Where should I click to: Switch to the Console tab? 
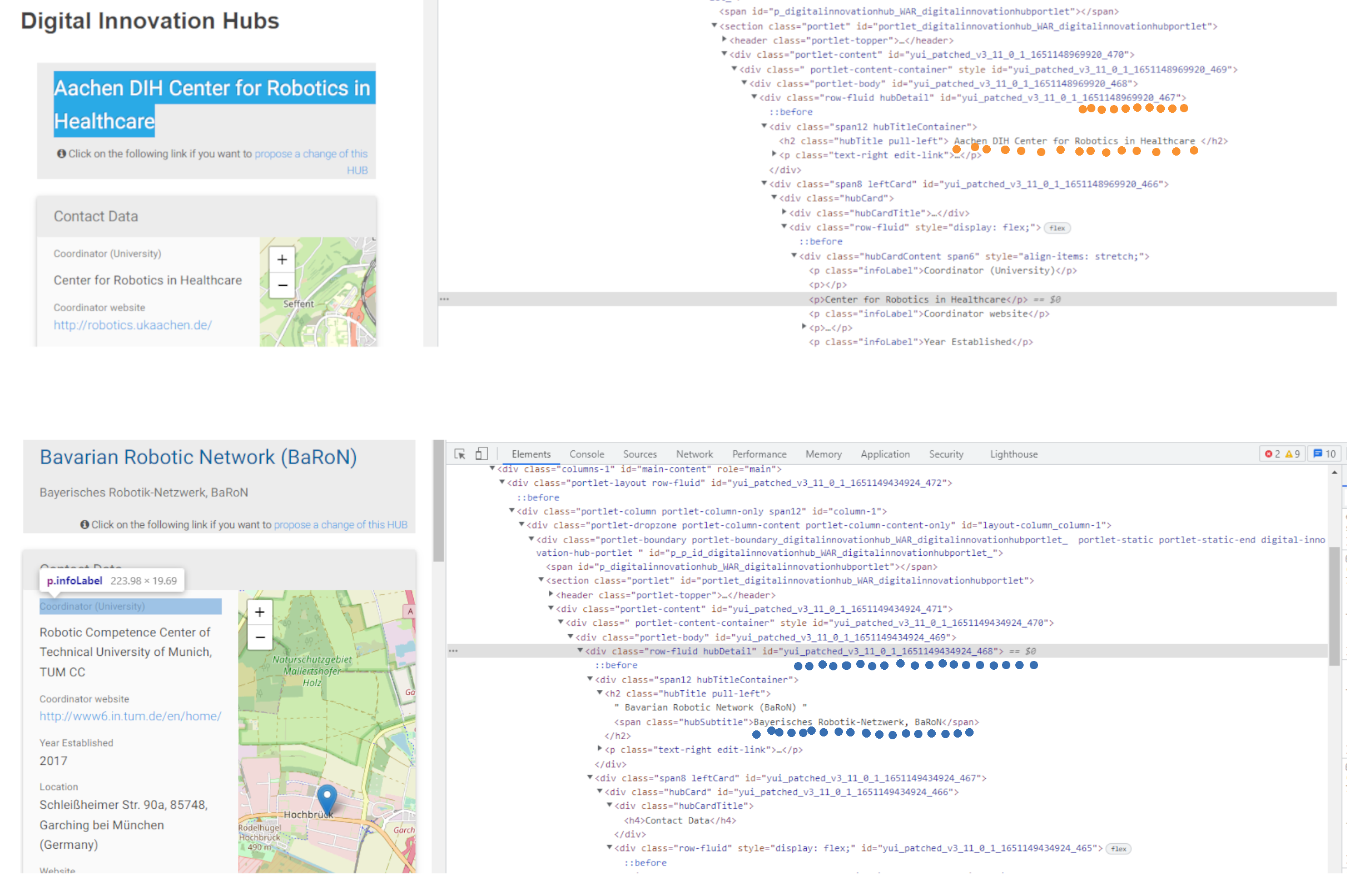pyautogui.click(x=587, y=454)
